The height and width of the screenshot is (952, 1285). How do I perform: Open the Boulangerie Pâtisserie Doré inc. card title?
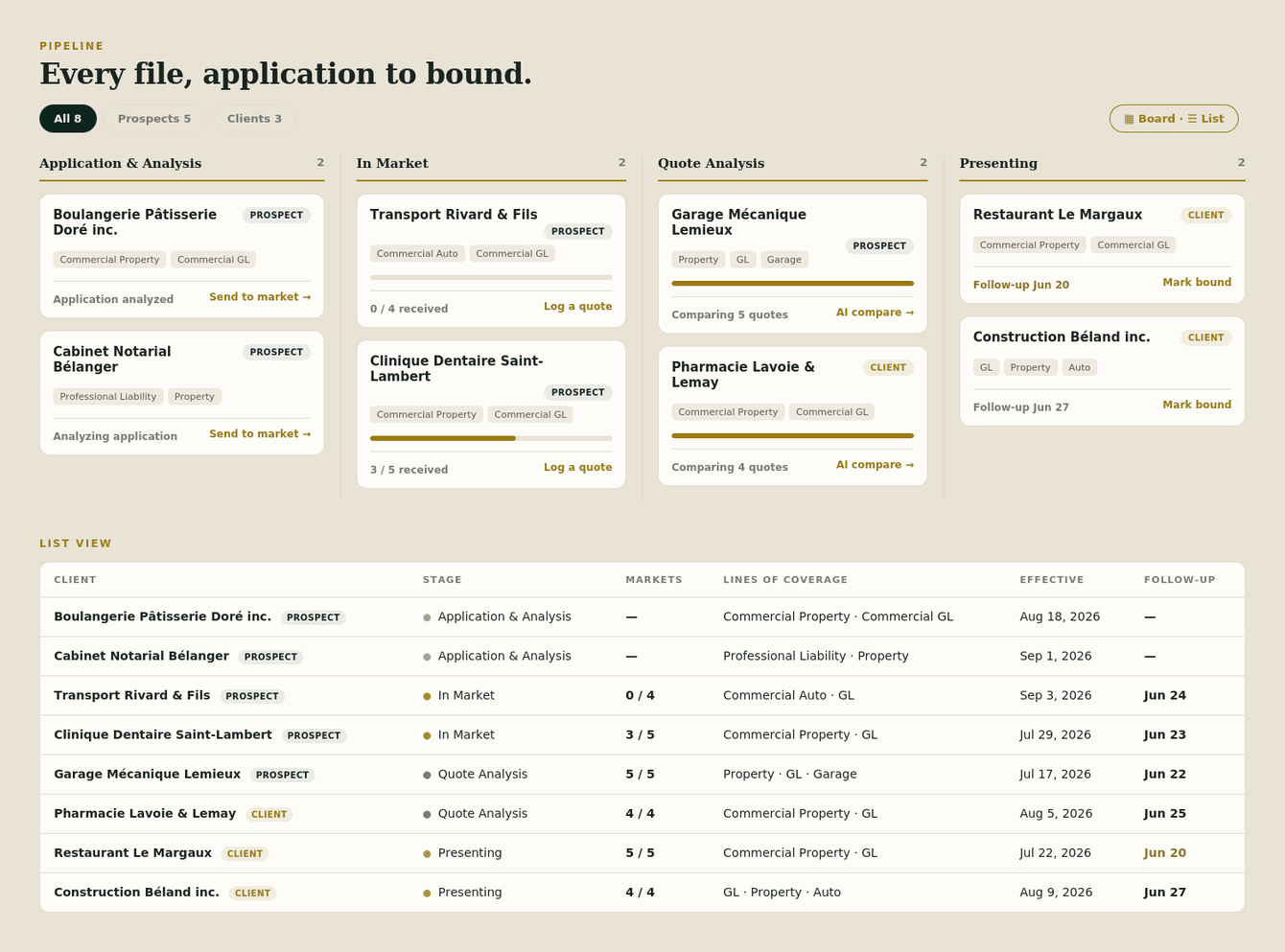coord(135,222)
